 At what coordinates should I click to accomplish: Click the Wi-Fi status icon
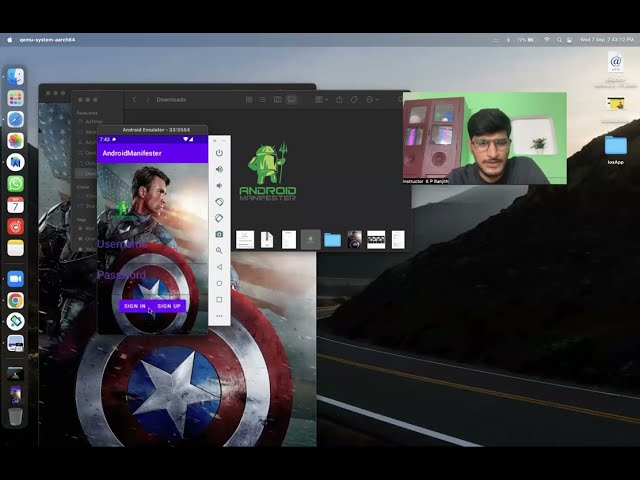pos(547,40)
